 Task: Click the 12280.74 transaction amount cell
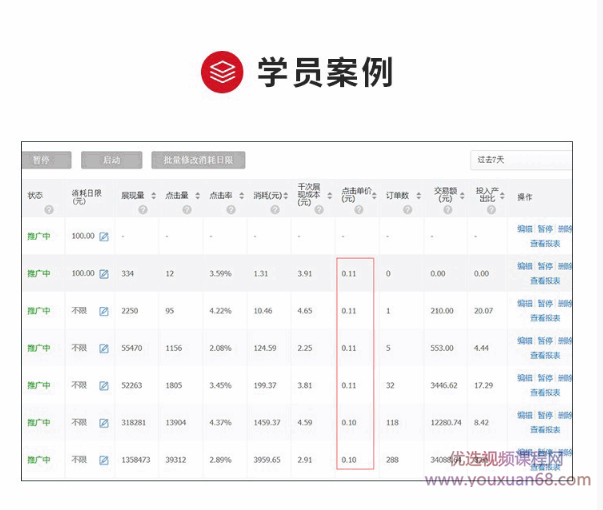tap(446, 423)
